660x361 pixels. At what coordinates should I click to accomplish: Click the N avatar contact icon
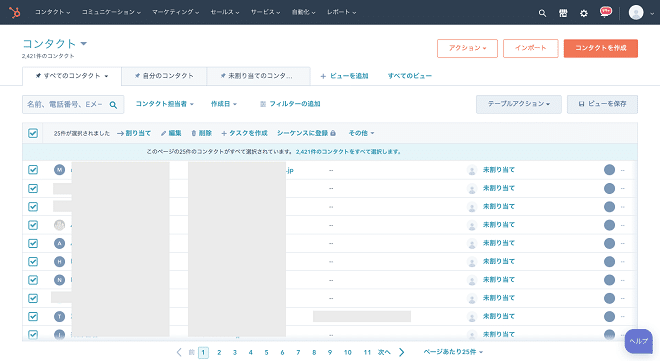59,280
